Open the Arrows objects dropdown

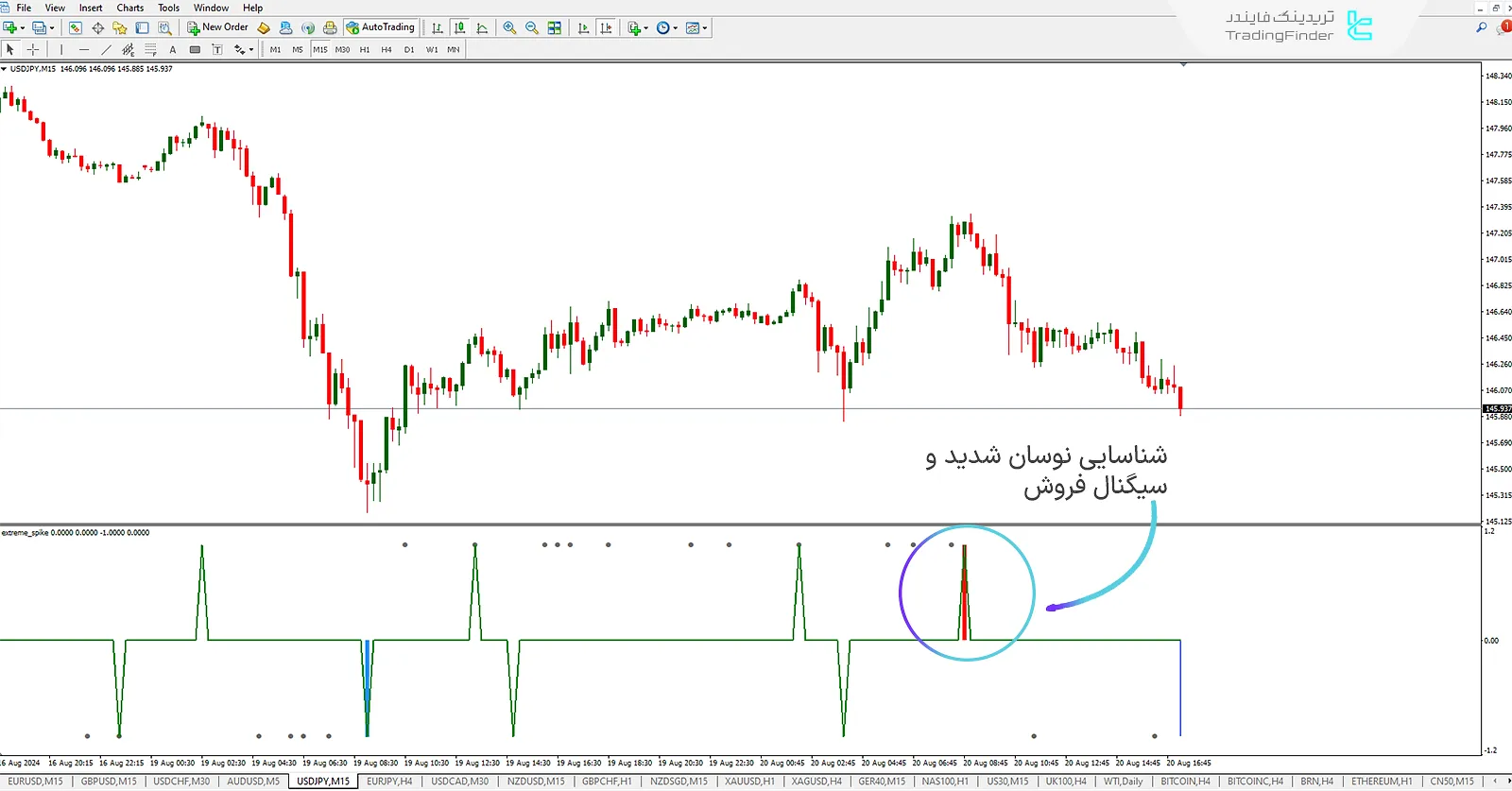pyautogui.click(x=244, y=49)
